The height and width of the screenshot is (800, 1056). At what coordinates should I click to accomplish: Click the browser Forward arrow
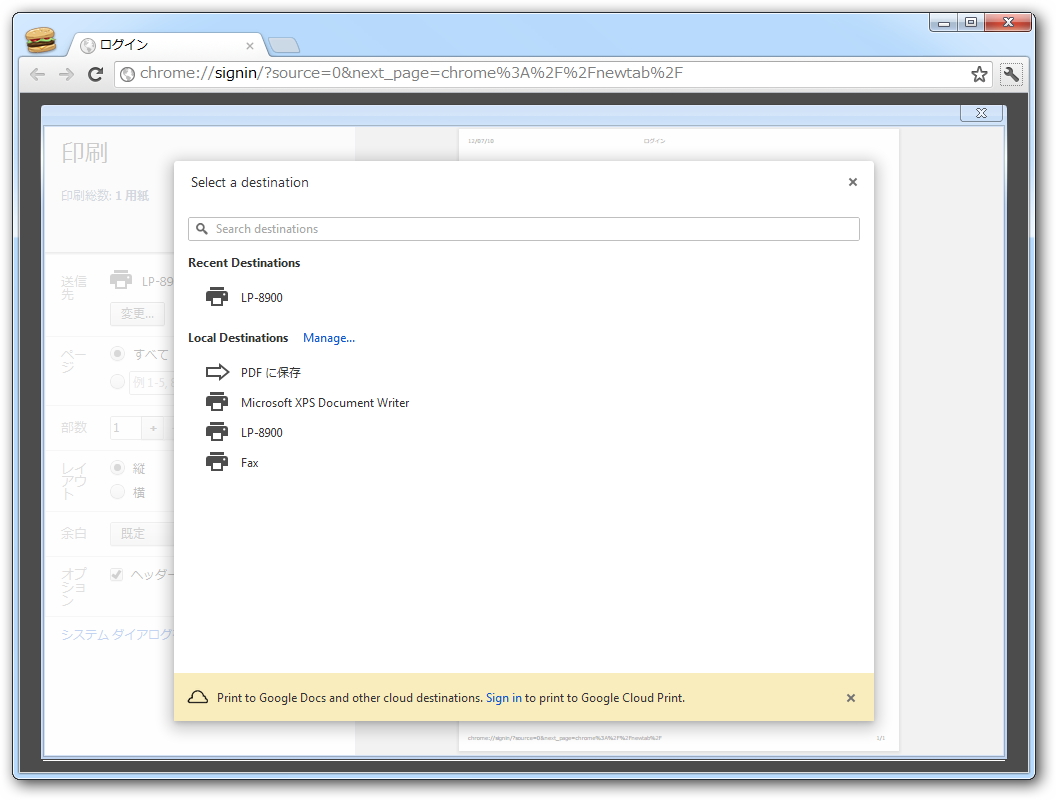(66, 74)
